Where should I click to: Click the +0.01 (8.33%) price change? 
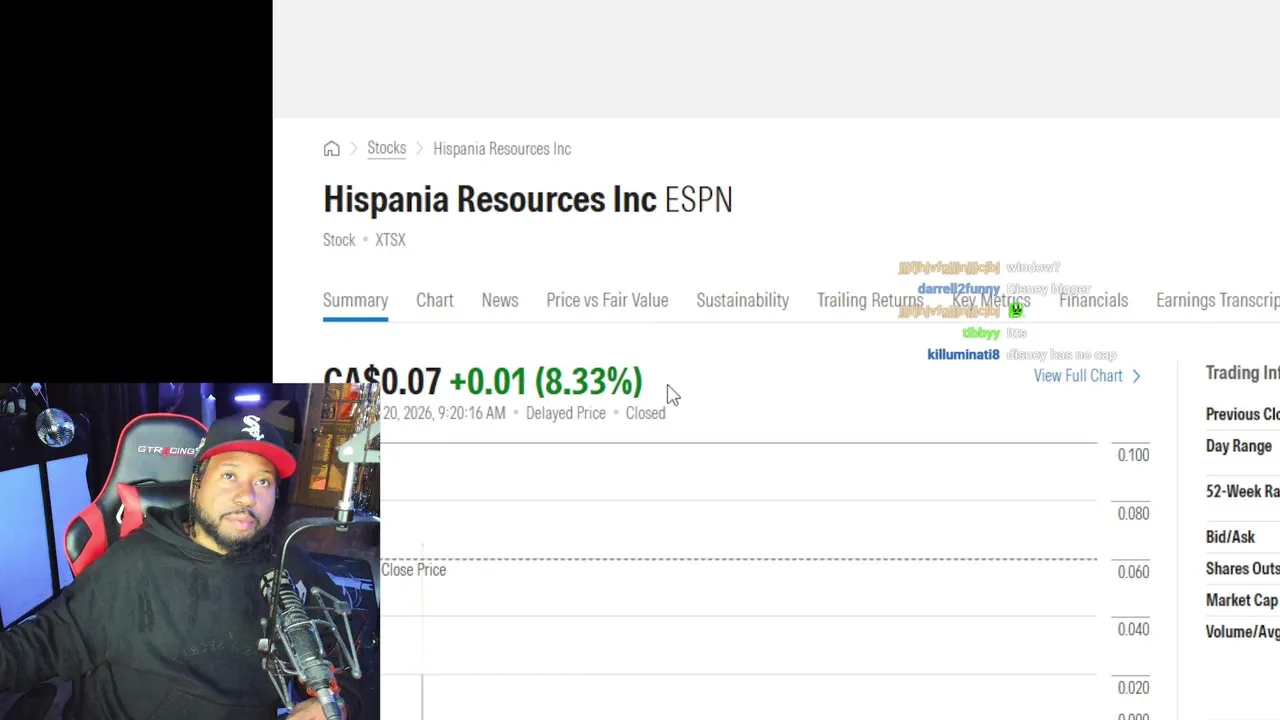point(546,381)
